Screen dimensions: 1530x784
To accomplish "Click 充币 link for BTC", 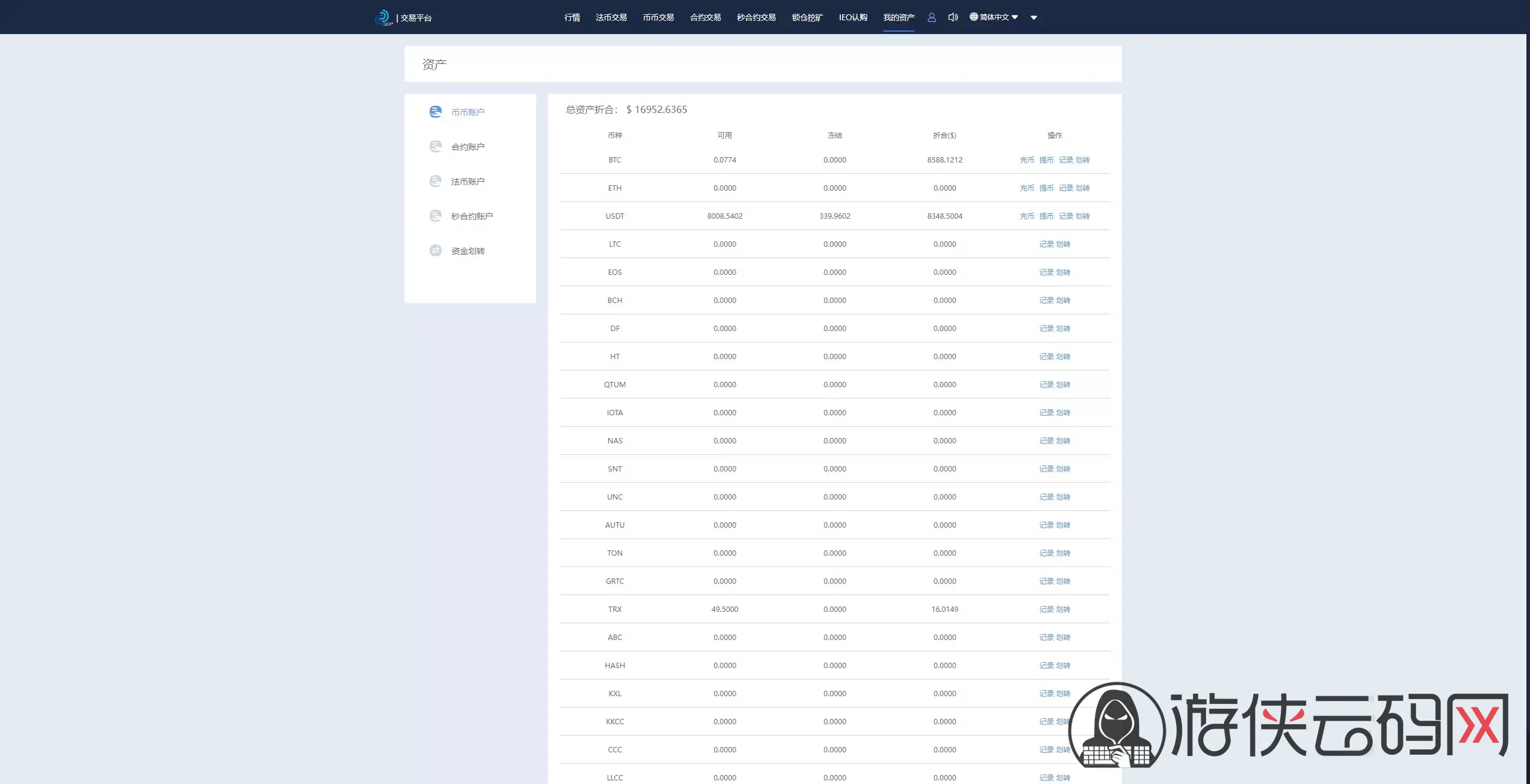I will tap(1027, 160).
